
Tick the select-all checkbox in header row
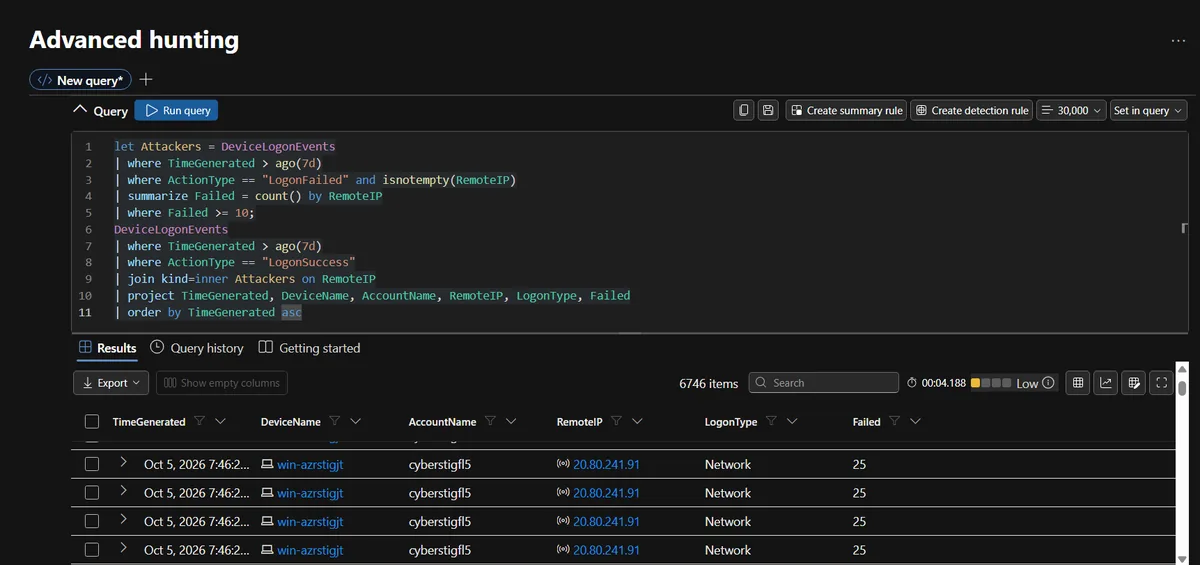tap(92, 422)
